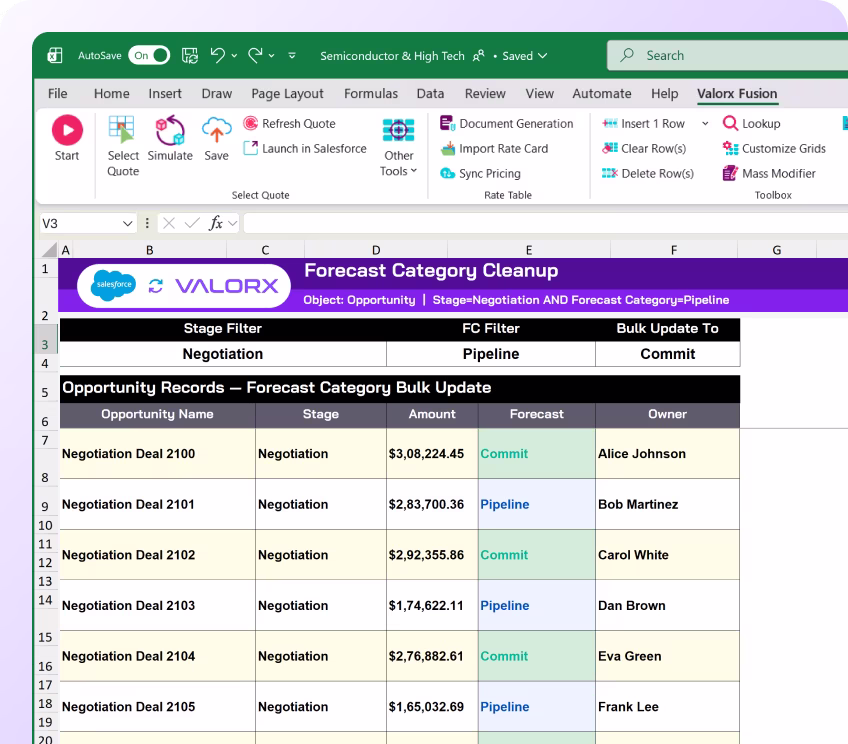Open Mass Modifier

(769, 173)
